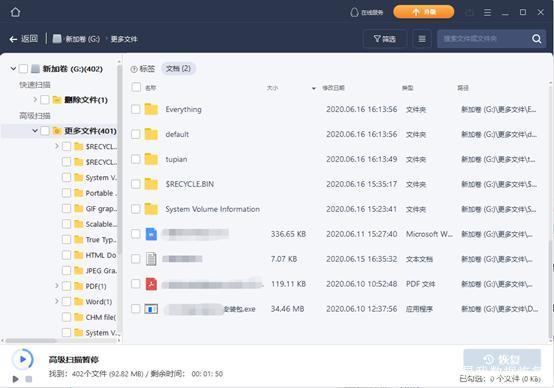The image size is (554, 388).
Task: Click the sort arrow beside modified date
Action: point(313,88)
